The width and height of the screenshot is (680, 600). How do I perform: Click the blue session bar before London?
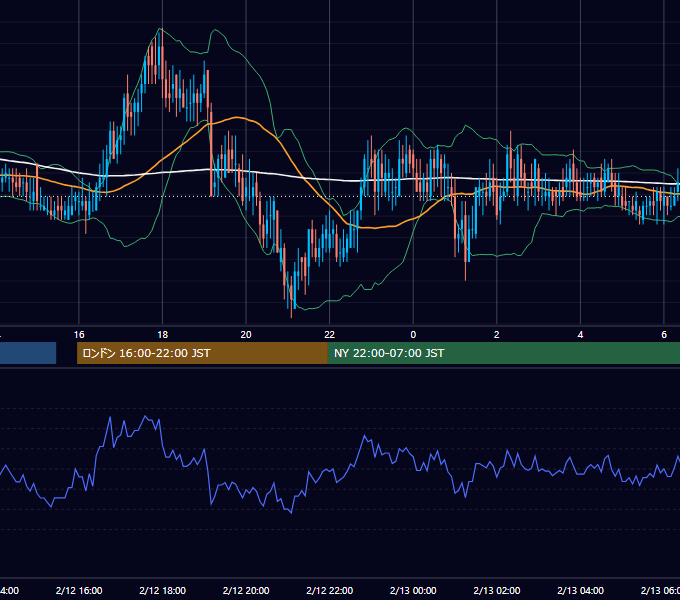point(28,353)
